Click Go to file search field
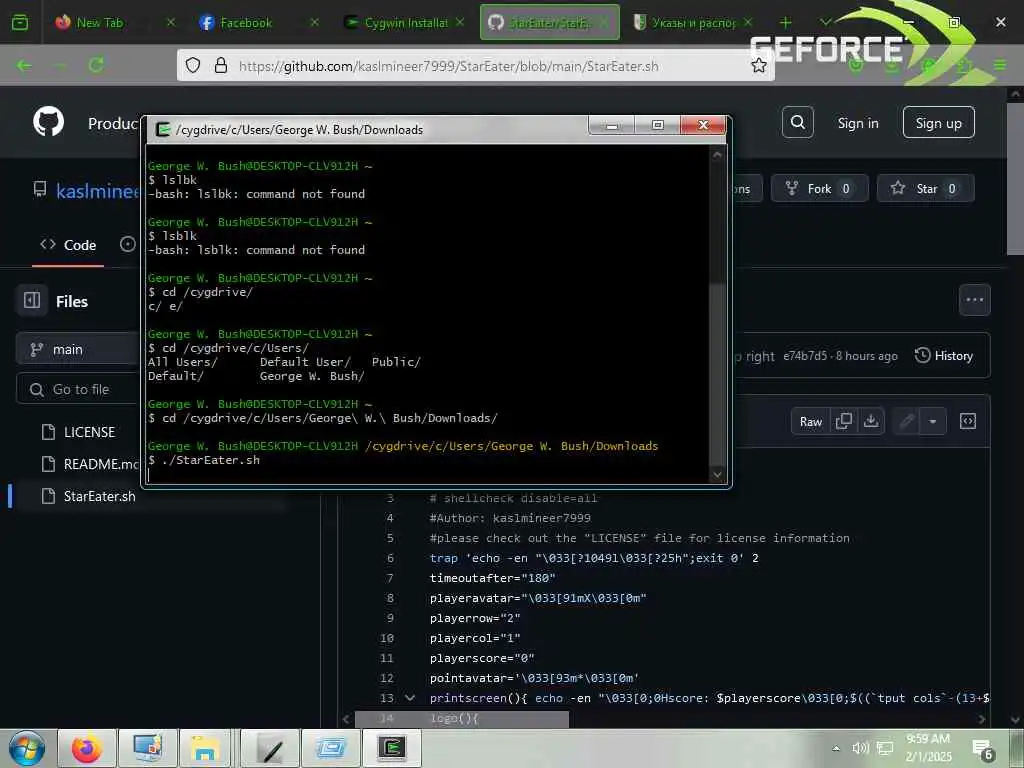This screenshot has height=768, width=1024. [x=78, y=389]
